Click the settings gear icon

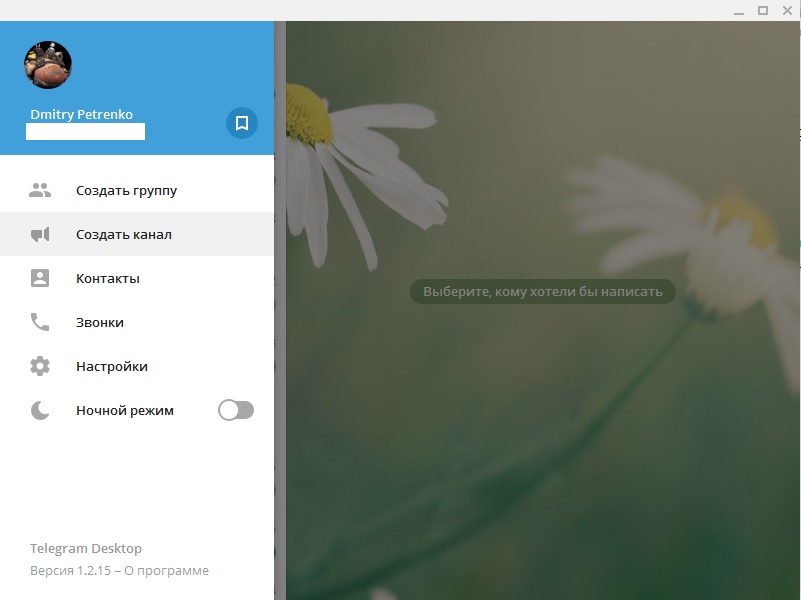[x=40, y=366]
